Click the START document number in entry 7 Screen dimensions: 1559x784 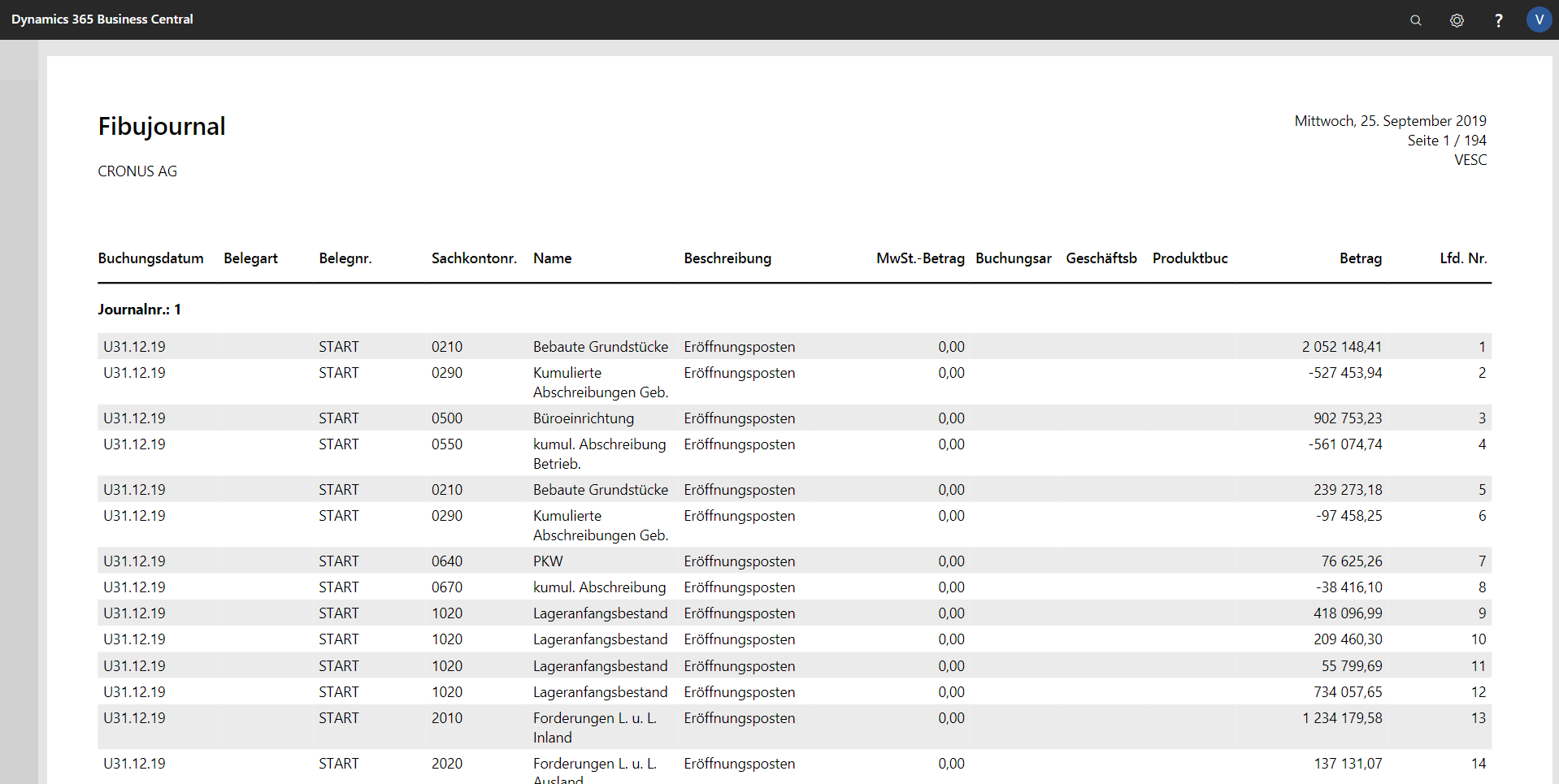click(339, 561)
